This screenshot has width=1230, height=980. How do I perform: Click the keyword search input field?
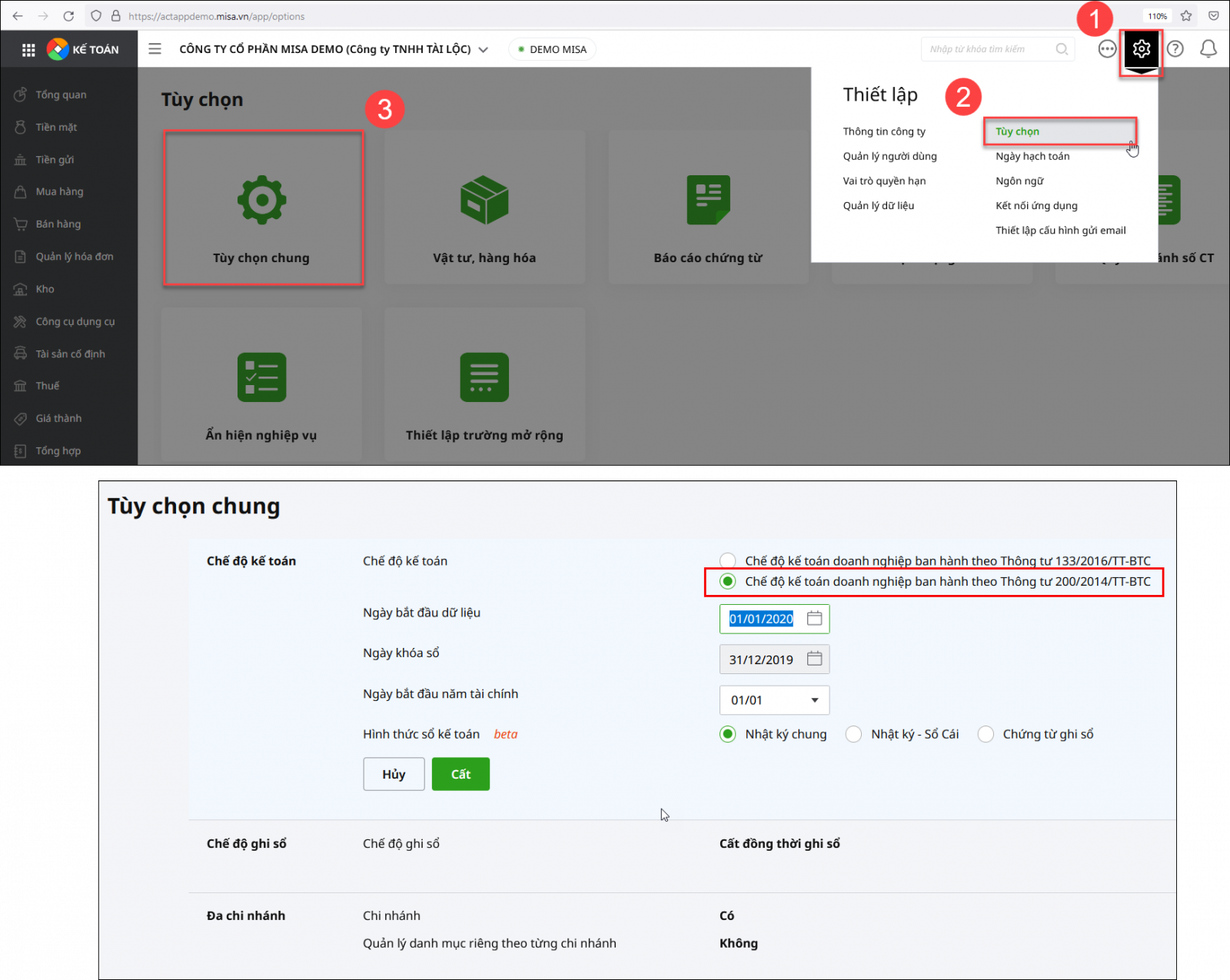(x=989, y=49)
